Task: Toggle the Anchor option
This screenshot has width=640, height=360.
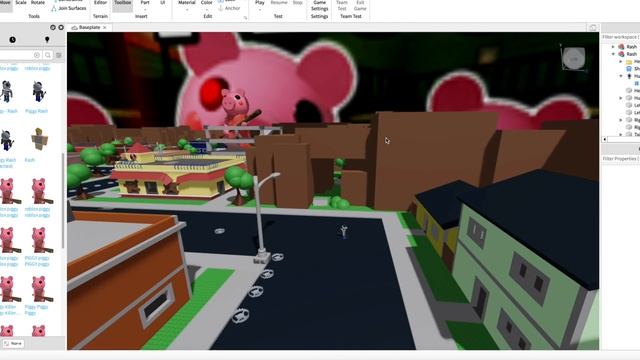Action: [x=229, y=8]
